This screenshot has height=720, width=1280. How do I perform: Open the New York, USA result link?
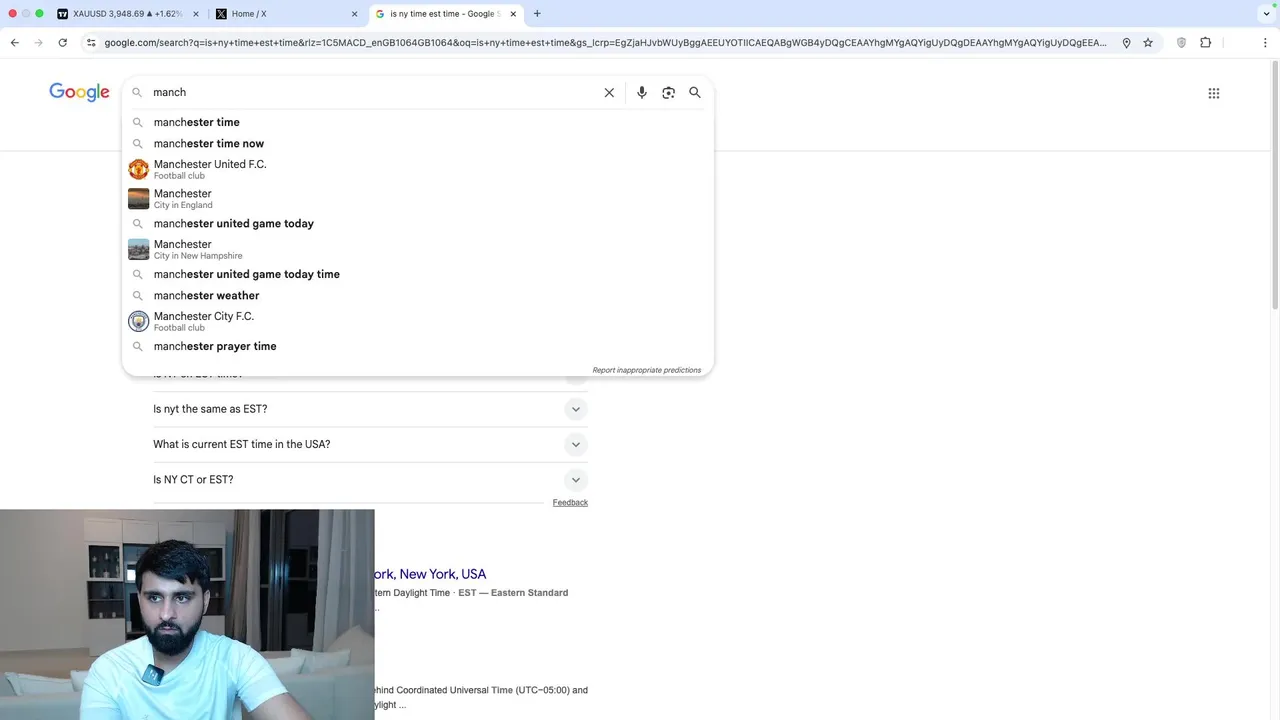(x=431, y=574)
